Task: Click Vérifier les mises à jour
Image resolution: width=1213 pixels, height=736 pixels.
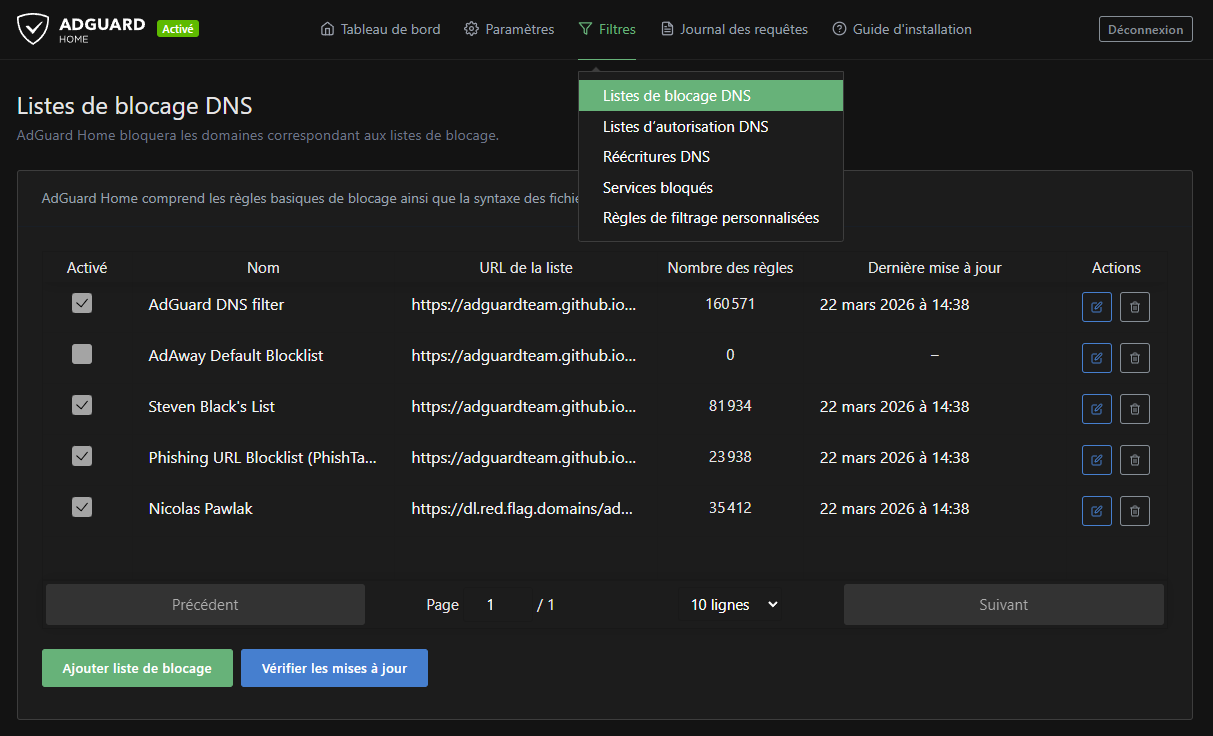Action: tap(334, 668)
